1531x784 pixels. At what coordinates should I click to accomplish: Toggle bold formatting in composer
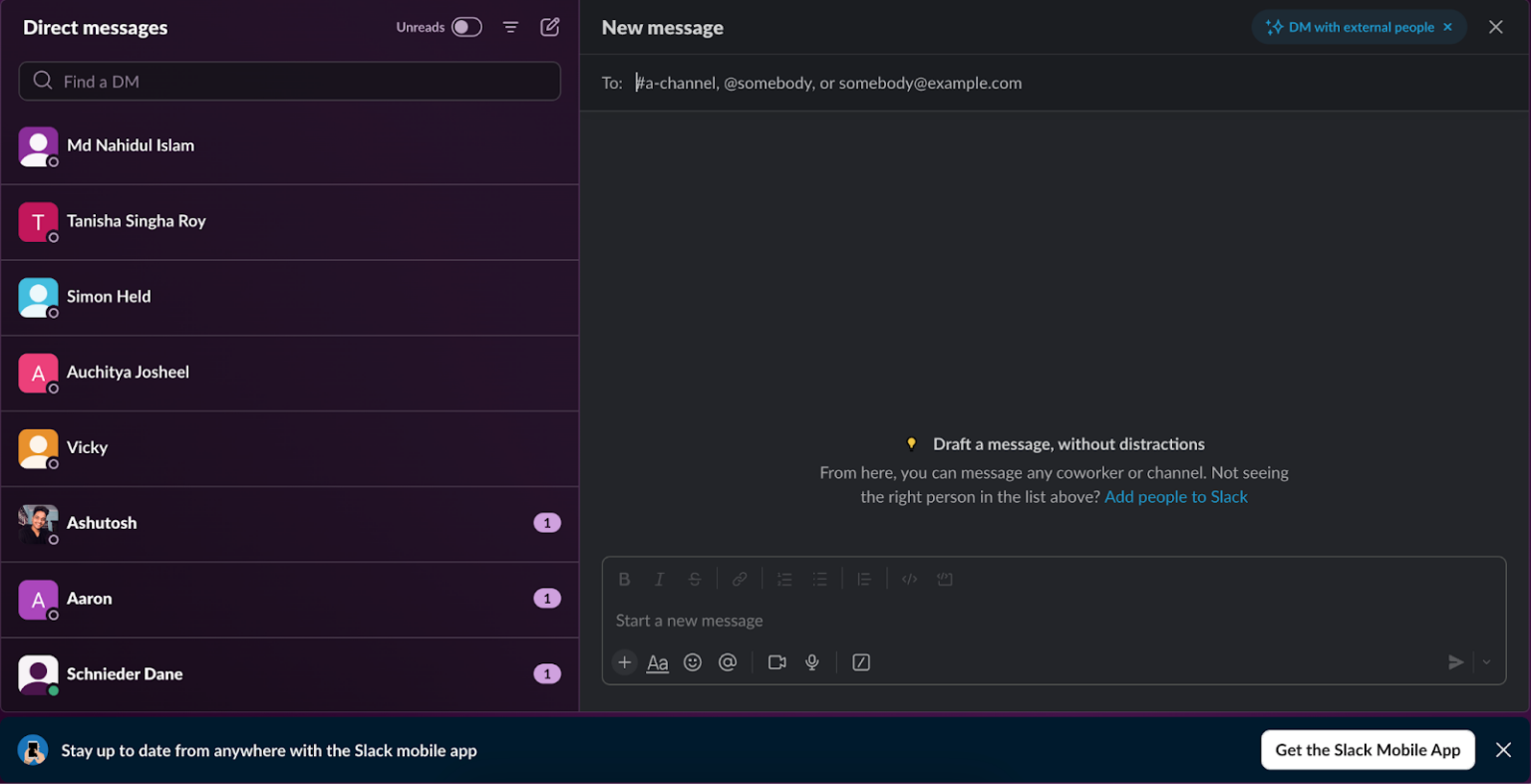[624, 579]
